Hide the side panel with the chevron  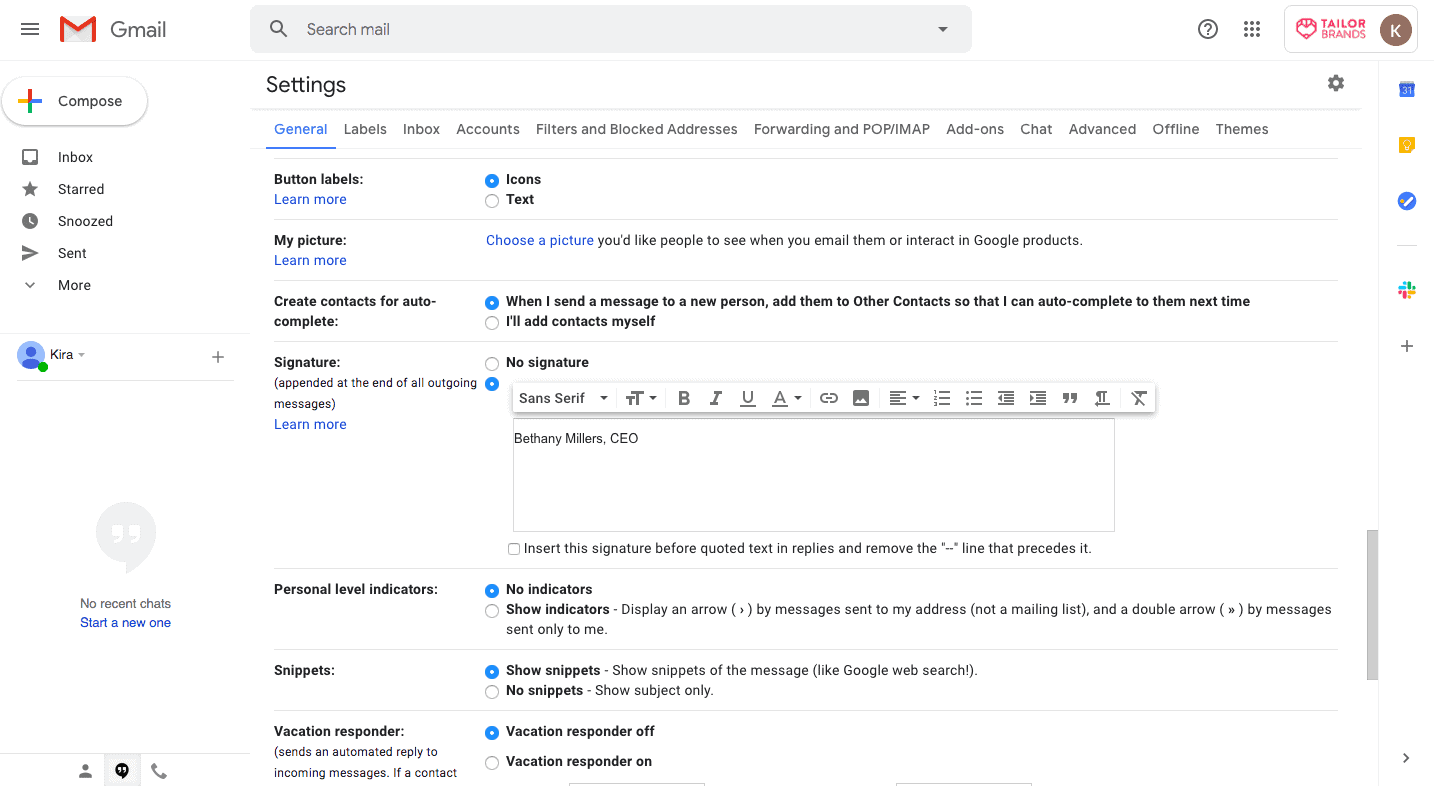point(1407,758)
